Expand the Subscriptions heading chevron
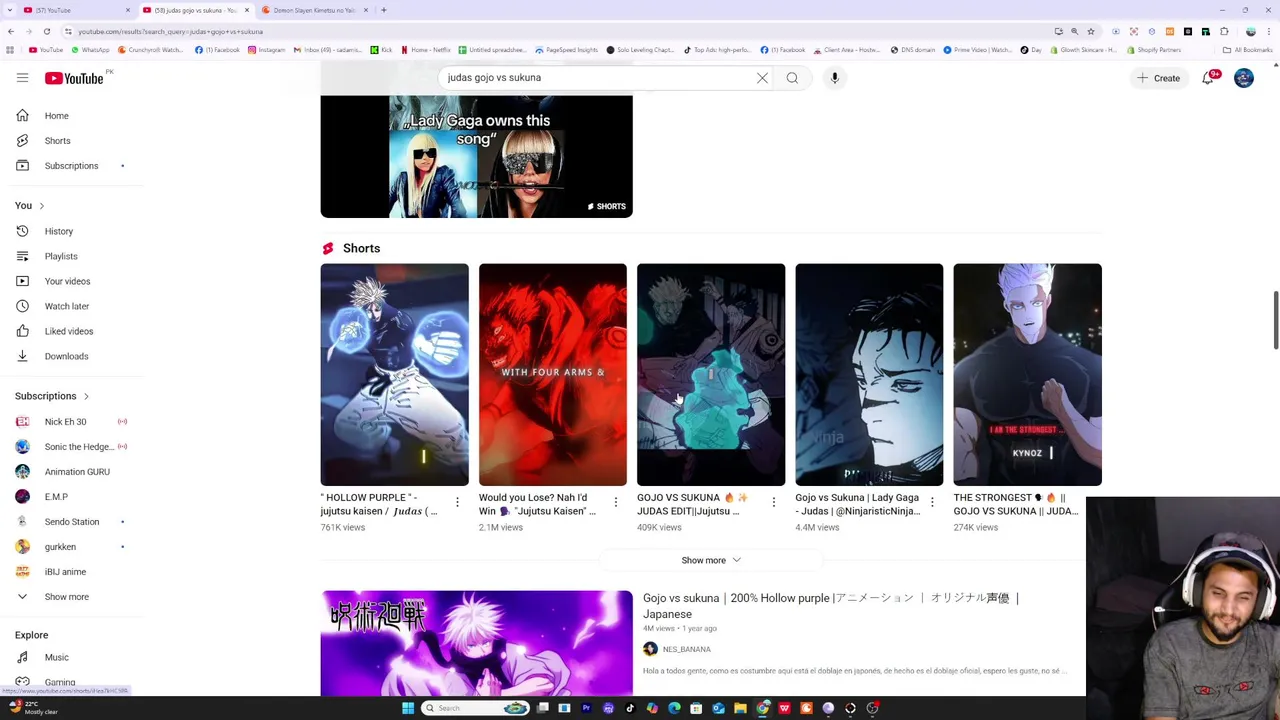This screenshot has width=1280, height=720. coord(86,397)
